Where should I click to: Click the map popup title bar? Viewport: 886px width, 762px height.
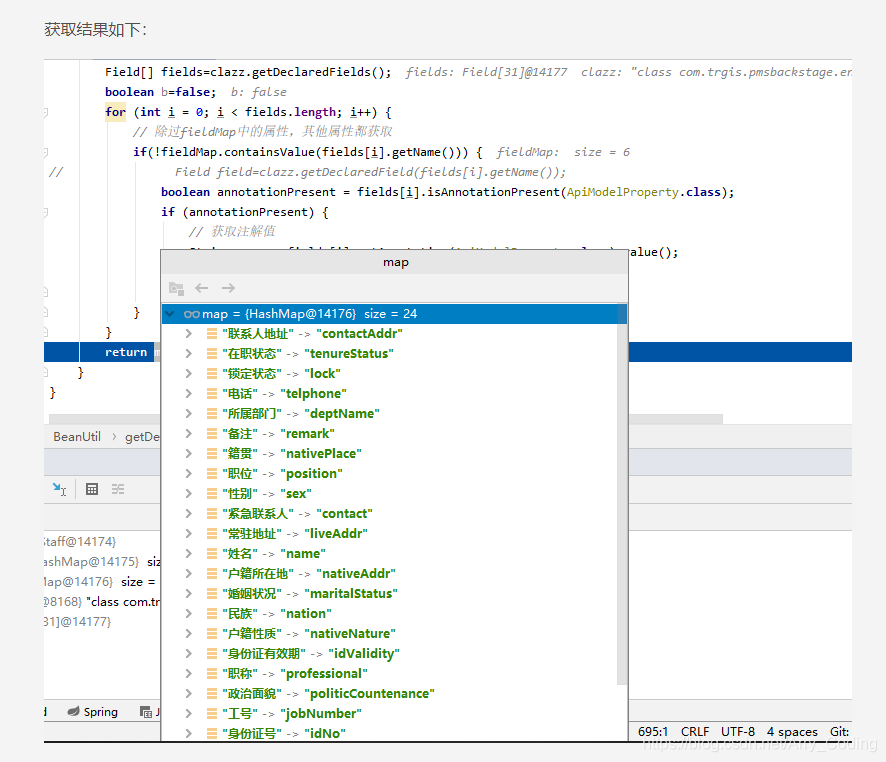pos(394,262)
